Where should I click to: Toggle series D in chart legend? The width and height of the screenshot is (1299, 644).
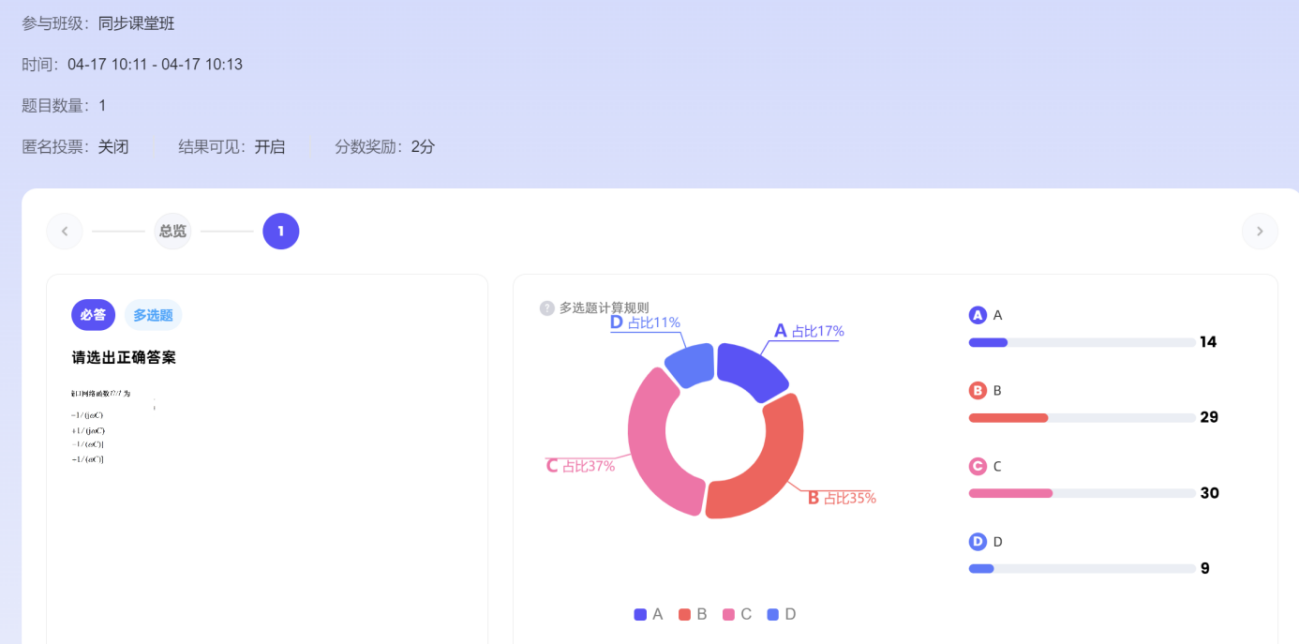[x=781, y=614]
